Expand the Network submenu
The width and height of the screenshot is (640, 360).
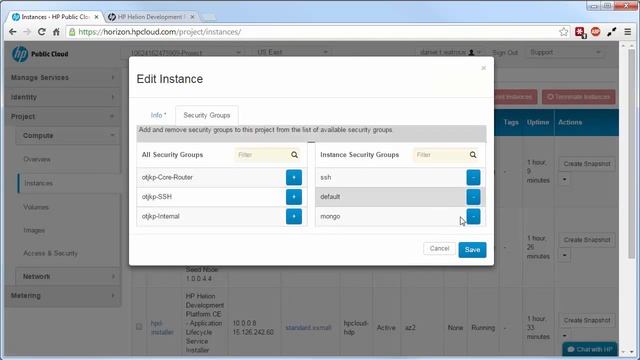pyautogui.click(x=68, y=276)
